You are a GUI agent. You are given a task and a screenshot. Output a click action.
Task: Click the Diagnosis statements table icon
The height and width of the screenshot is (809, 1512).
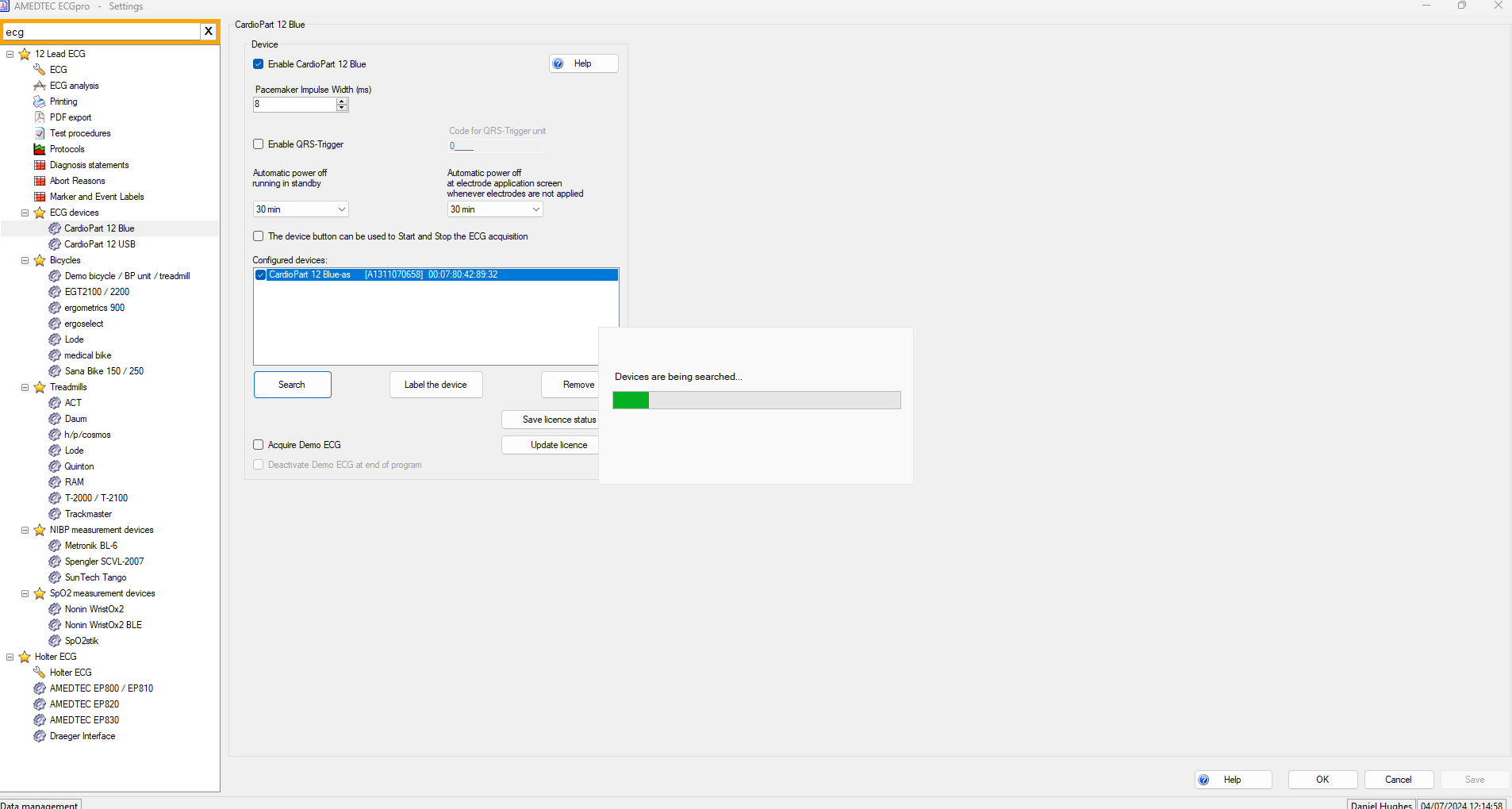pyautogui.click(x=40, y=165)
